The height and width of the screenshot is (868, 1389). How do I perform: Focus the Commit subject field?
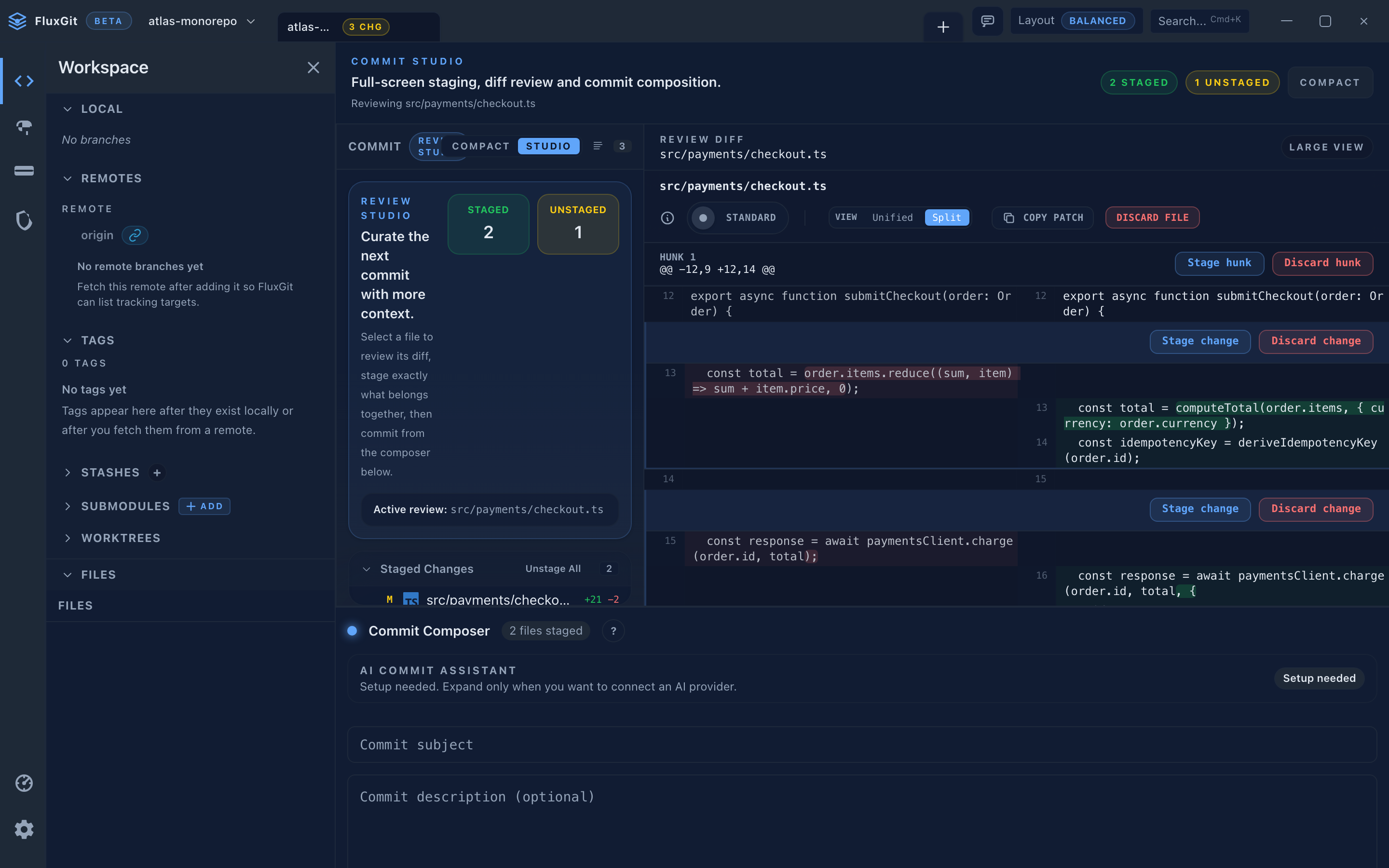[862, 745]
